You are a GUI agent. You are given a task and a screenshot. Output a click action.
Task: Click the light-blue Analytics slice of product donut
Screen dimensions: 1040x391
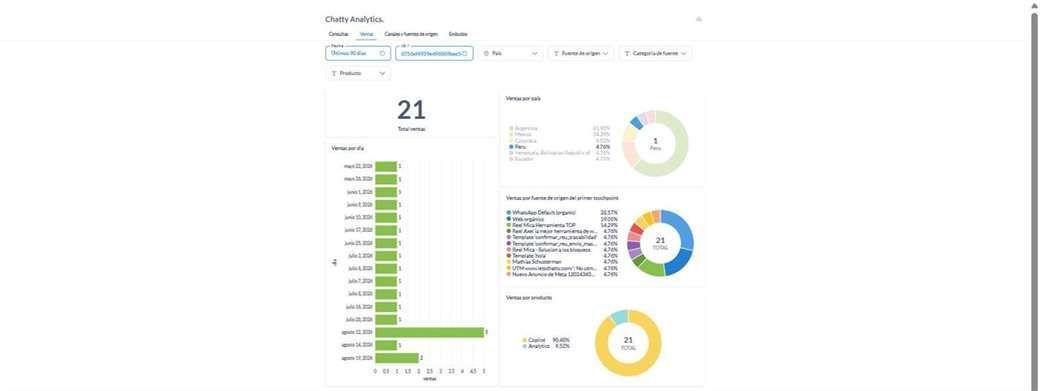pos(619,317)
